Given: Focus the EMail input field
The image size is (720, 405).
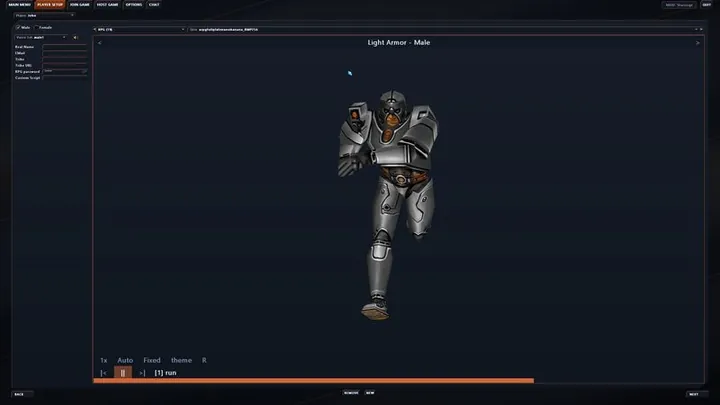Looking at the screenshot, I should (x=64, y=53).
